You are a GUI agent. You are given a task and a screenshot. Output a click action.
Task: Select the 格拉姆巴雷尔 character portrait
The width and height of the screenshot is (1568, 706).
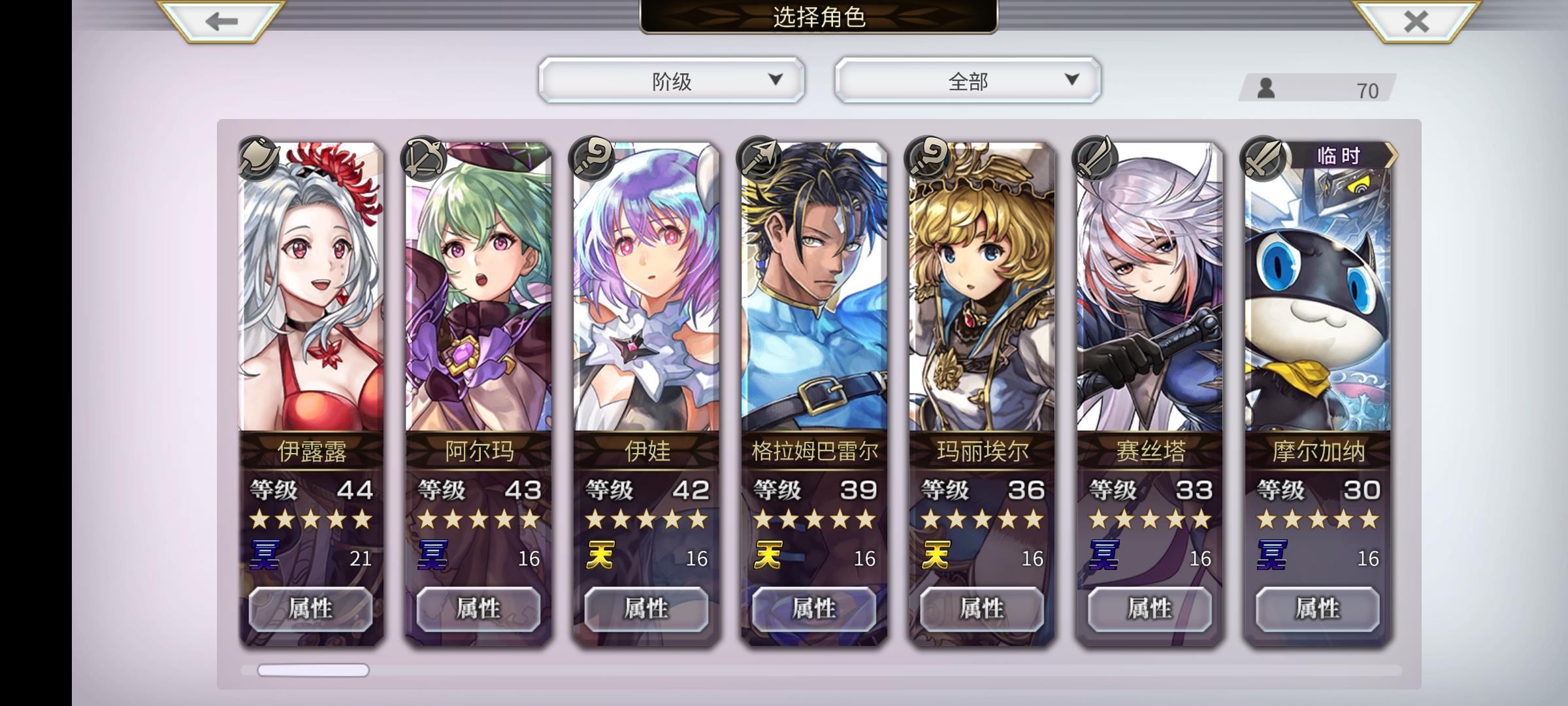point(814,288)
